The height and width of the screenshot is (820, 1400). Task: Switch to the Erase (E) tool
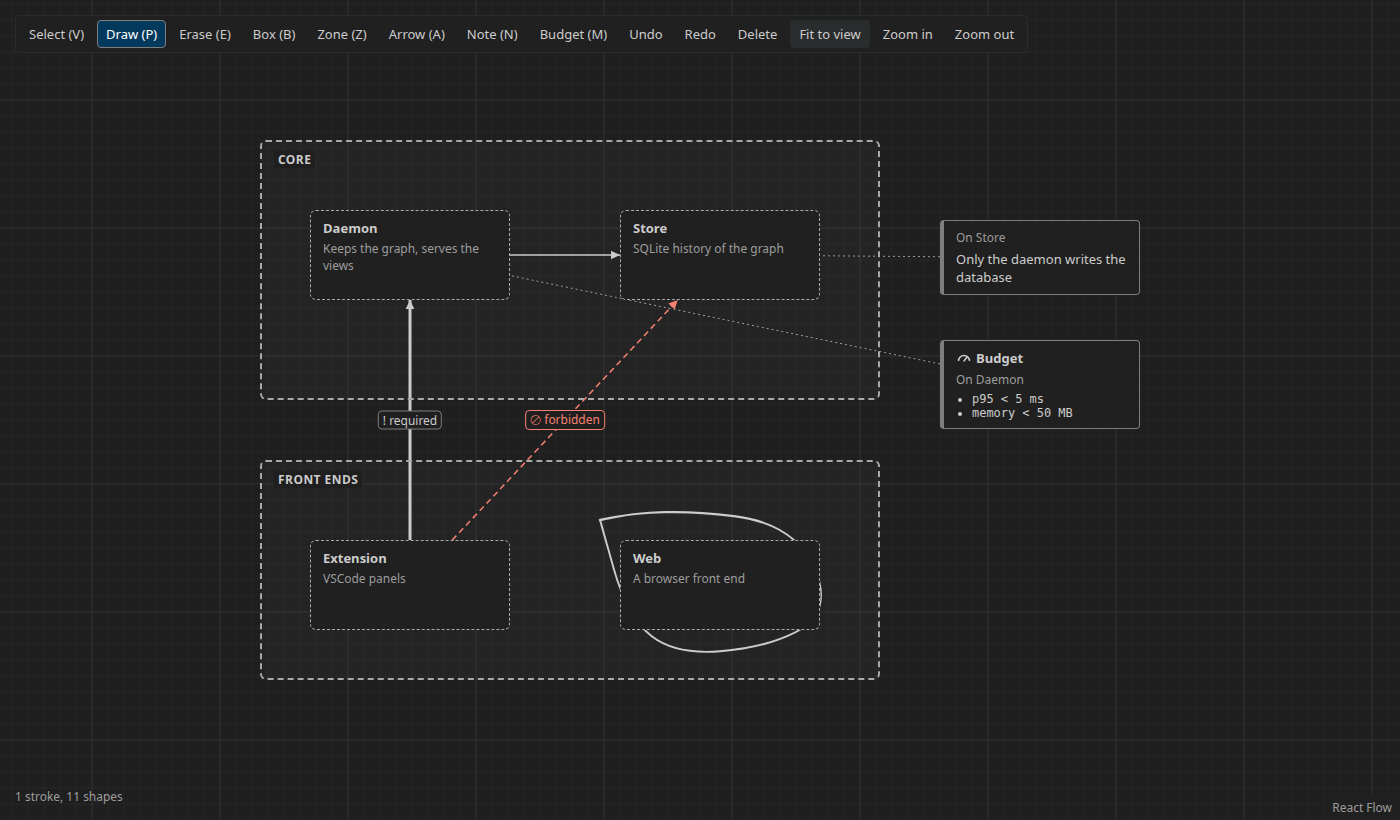tap(205, 34)
